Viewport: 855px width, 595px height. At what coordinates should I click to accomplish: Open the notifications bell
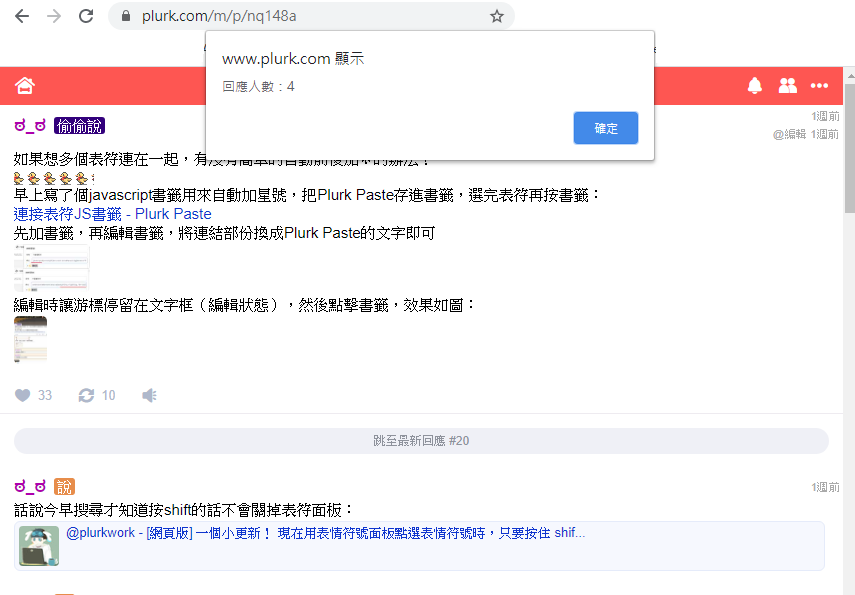(755, 86)
